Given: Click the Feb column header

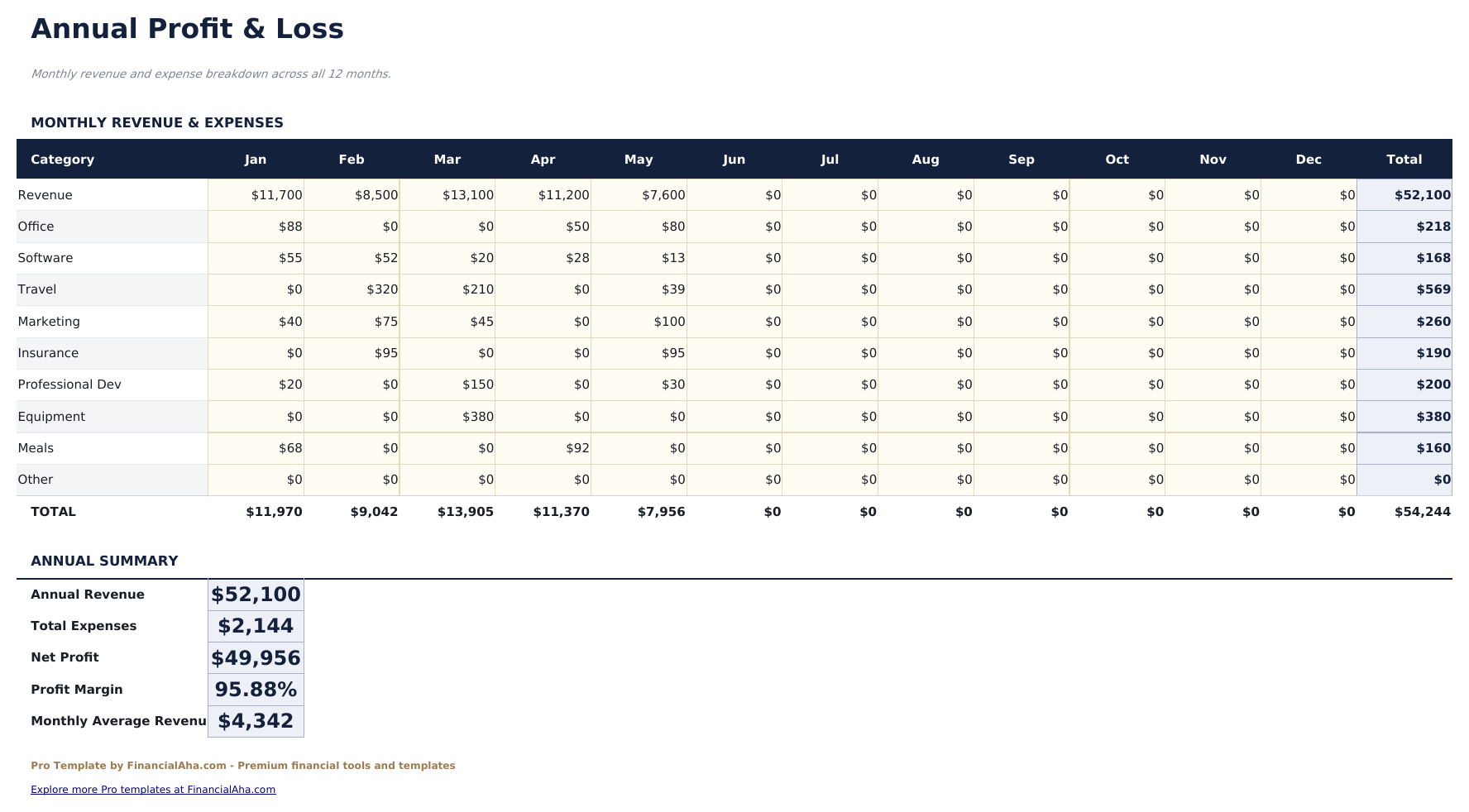Looking at the screenshot, I should click(x=351, y=159).
